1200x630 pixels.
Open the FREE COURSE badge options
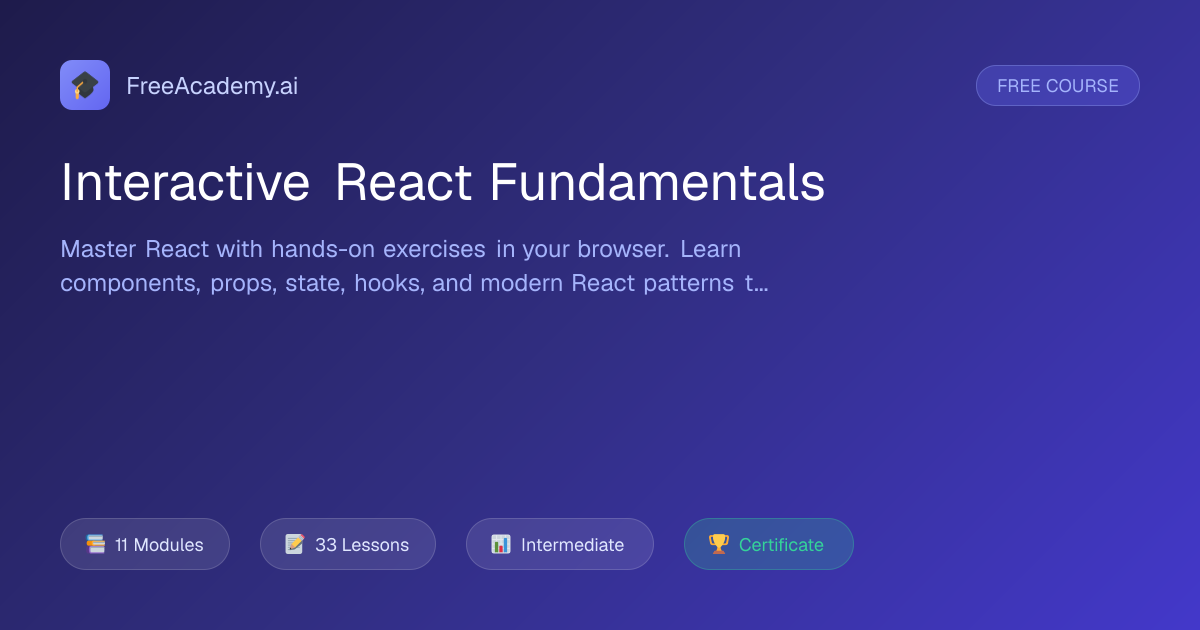point(1057,85)
